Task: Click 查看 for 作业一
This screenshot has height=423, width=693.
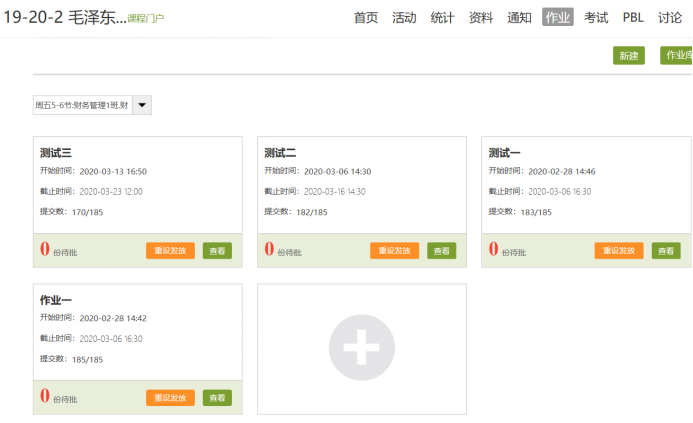Action: click(x=217, y=398)
